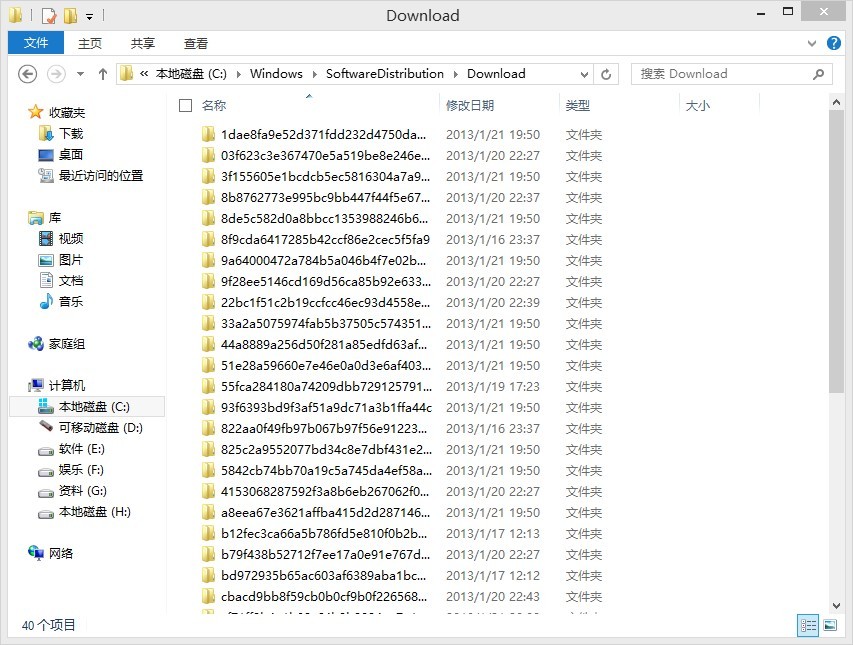Go back with the Back arrow button

(28, 74)
